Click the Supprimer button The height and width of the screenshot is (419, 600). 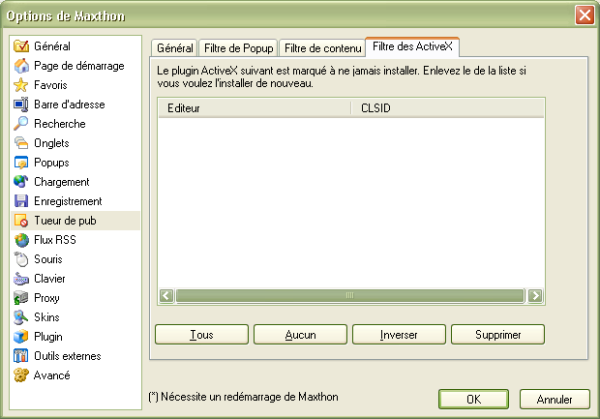click(498, 335)
